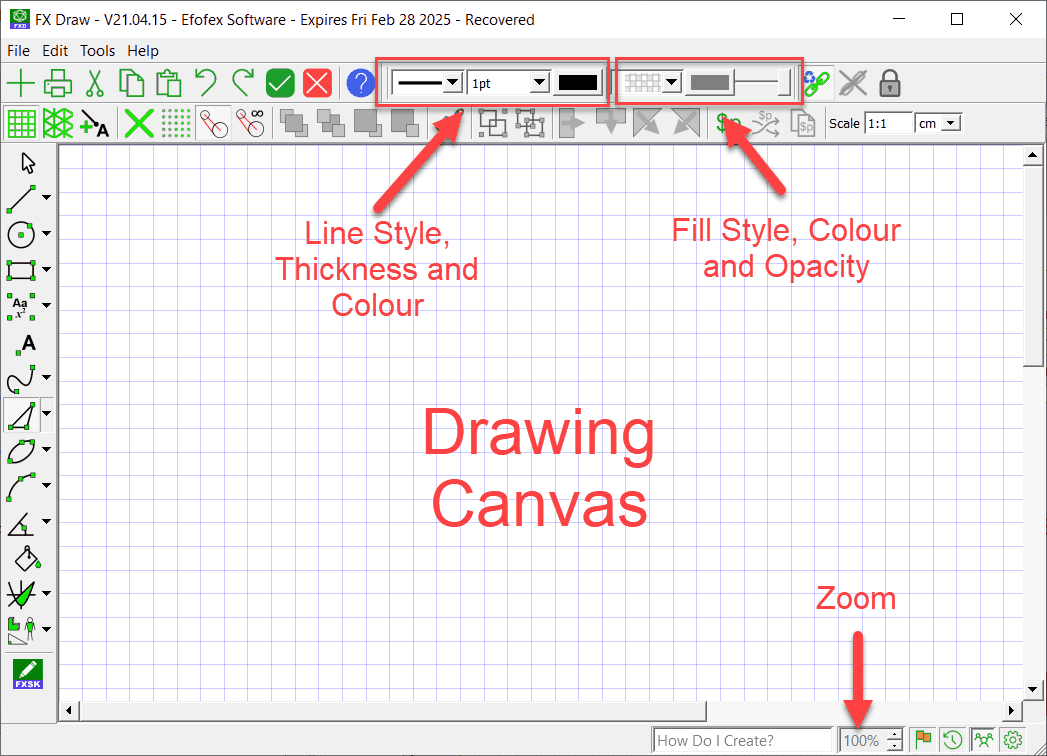This screenshot has width=1047, height=756.
Task: Open the Edit menu
Action: tap(55, 51)
